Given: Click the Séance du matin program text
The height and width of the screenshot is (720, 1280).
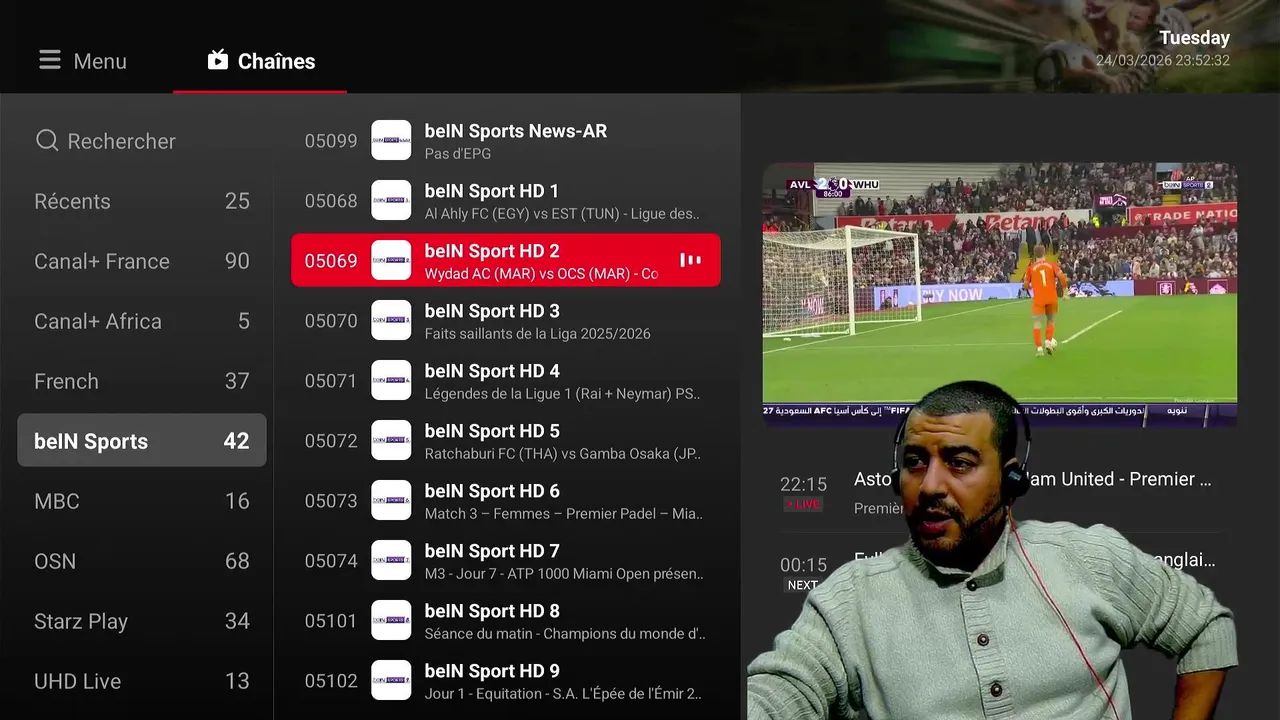Looking at the screenshot, I should [x=565, y=634].
